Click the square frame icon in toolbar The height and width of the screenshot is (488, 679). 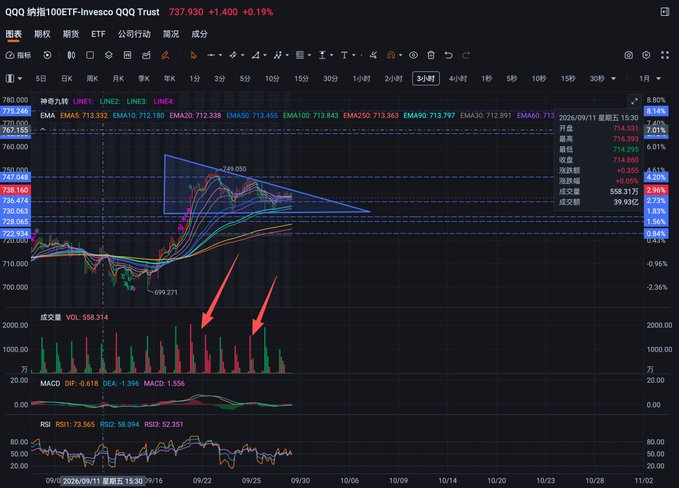click(x=90, y=55)
